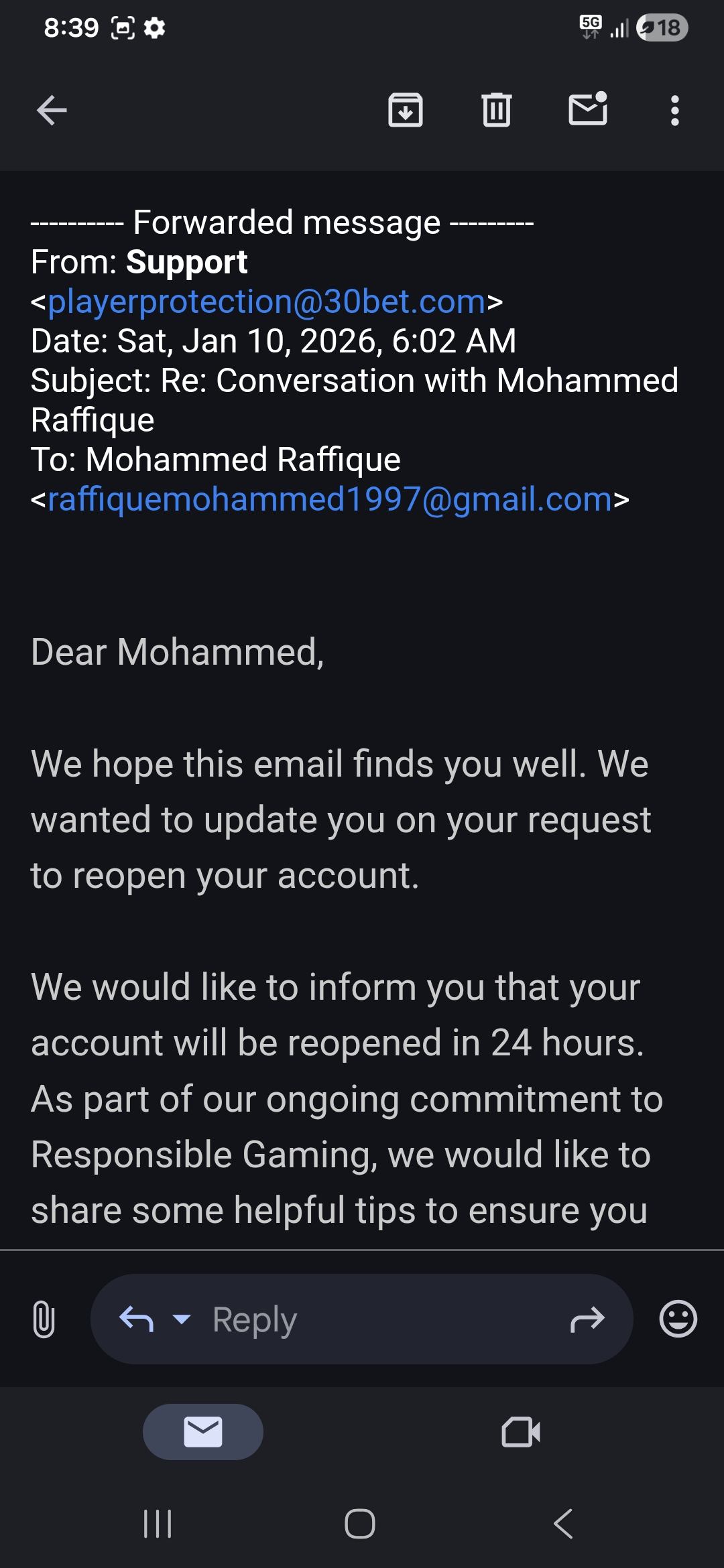Open the playerprotection@30bet.com email link

click(x=266, y=302)
